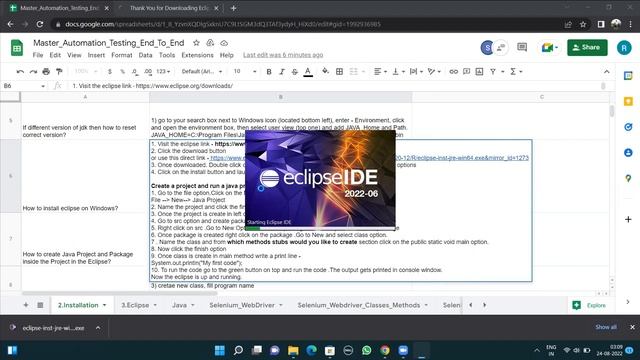Click the green Share button

pyautogui.click(x=587, y=47)
